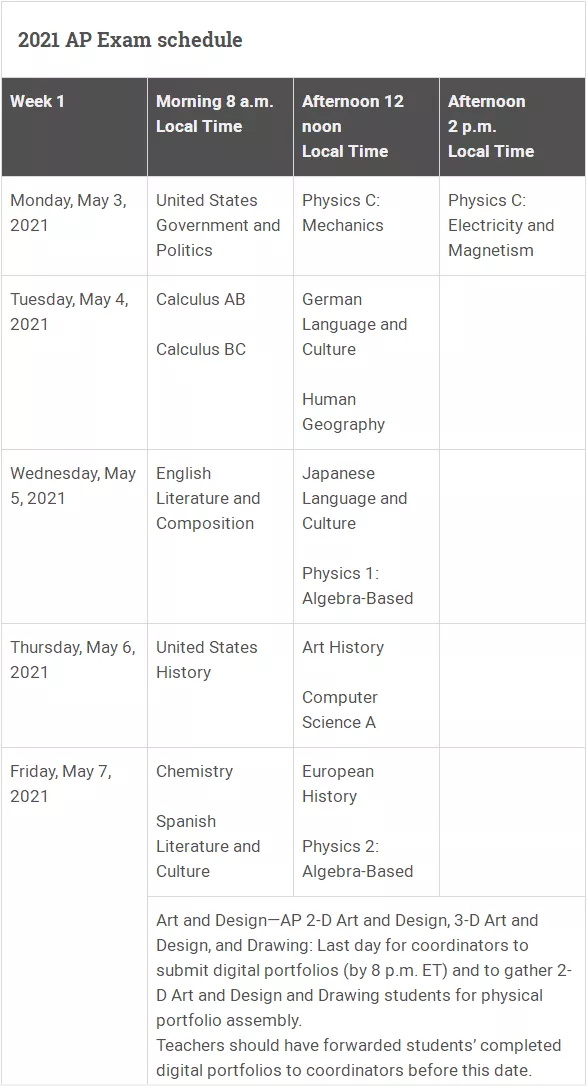Select Physics 1: Algebra-Based entry

tap(357, 585)
